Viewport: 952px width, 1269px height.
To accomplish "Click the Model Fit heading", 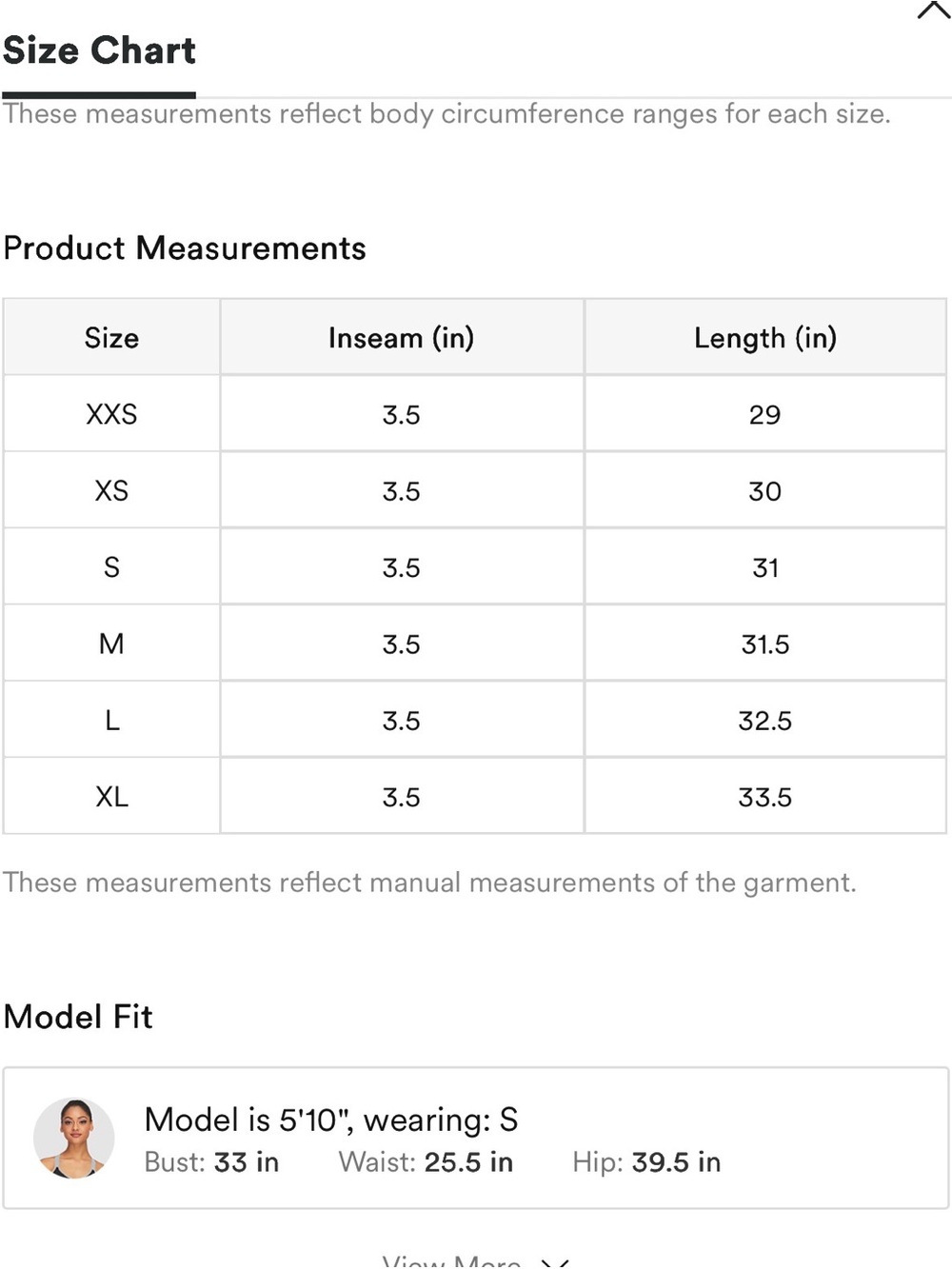I will pyautogui.click(x=78, y=1017).
